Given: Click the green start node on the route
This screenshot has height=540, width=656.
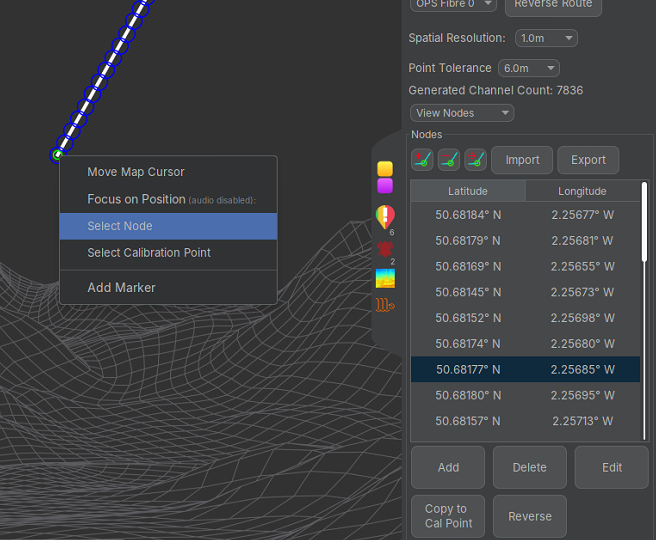Looking at the screenshot, I should (57, 155).
